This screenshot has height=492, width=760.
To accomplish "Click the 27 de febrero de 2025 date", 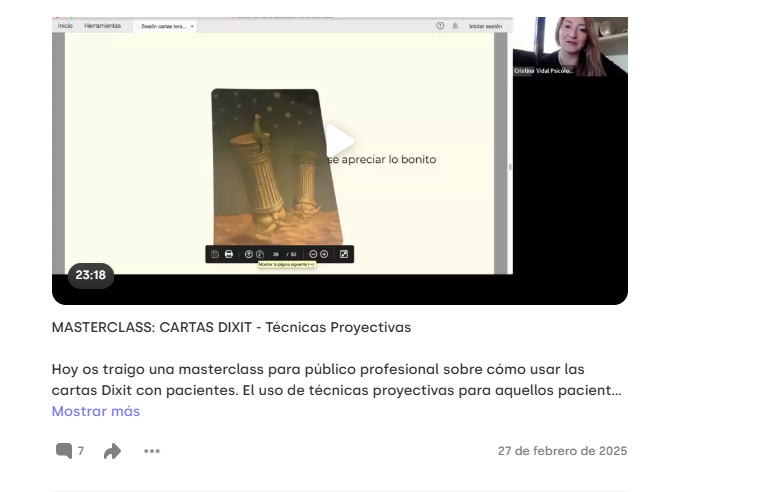I will point(562,451).
